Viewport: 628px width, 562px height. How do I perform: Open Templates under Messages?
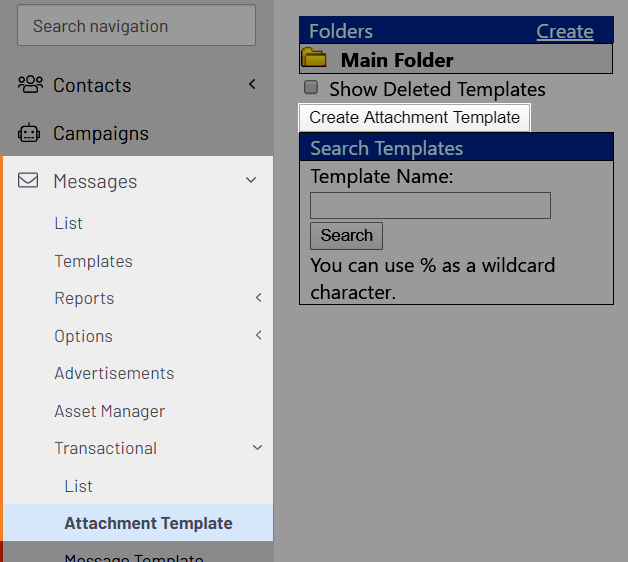coord(93,261)
